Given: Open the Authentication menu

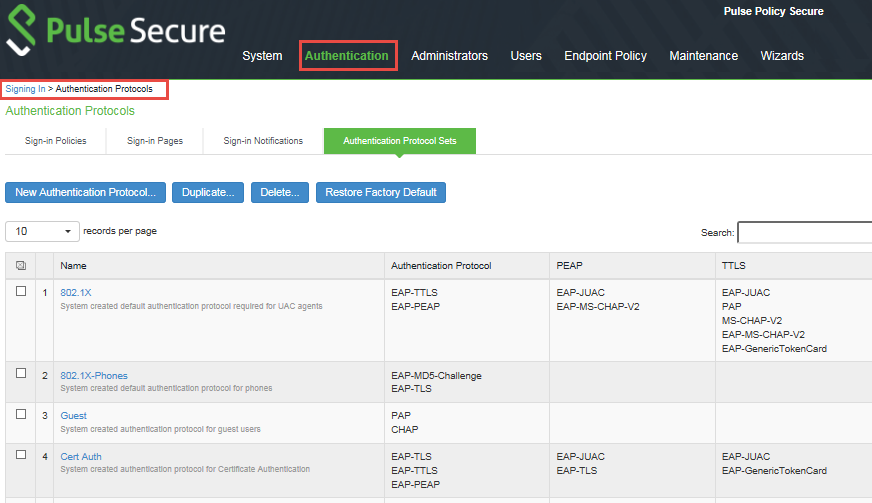Looking at the screenshot, I should coord(346,56).
